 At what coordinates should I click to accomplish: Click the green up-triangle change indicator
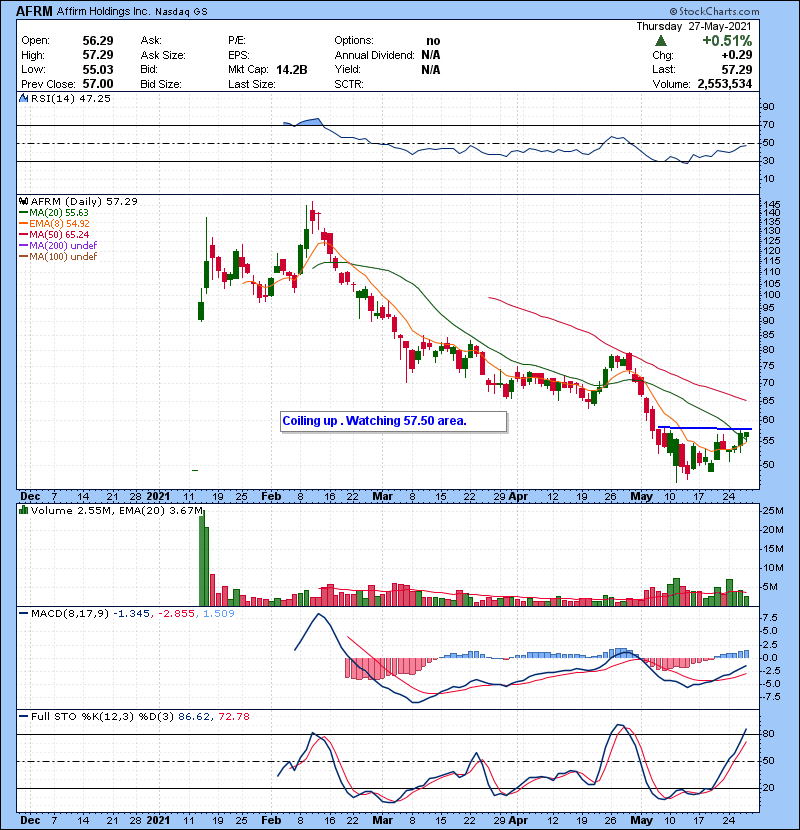661,40
